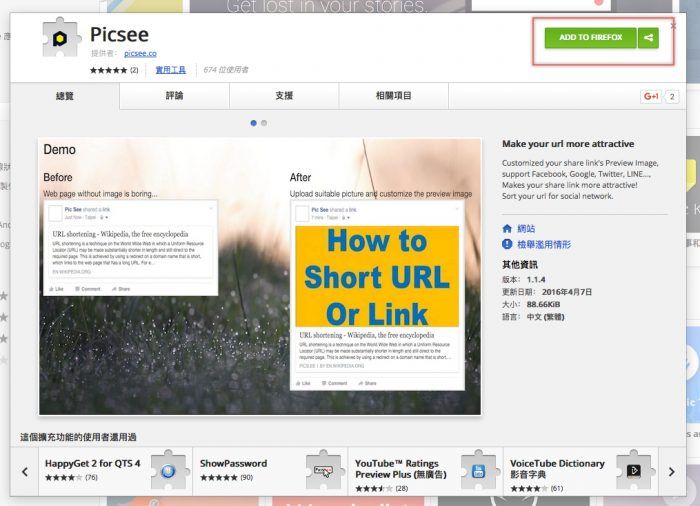This screenshot has height=506, width=700.
Task: Click the Picsee title text
Action: 119,34
